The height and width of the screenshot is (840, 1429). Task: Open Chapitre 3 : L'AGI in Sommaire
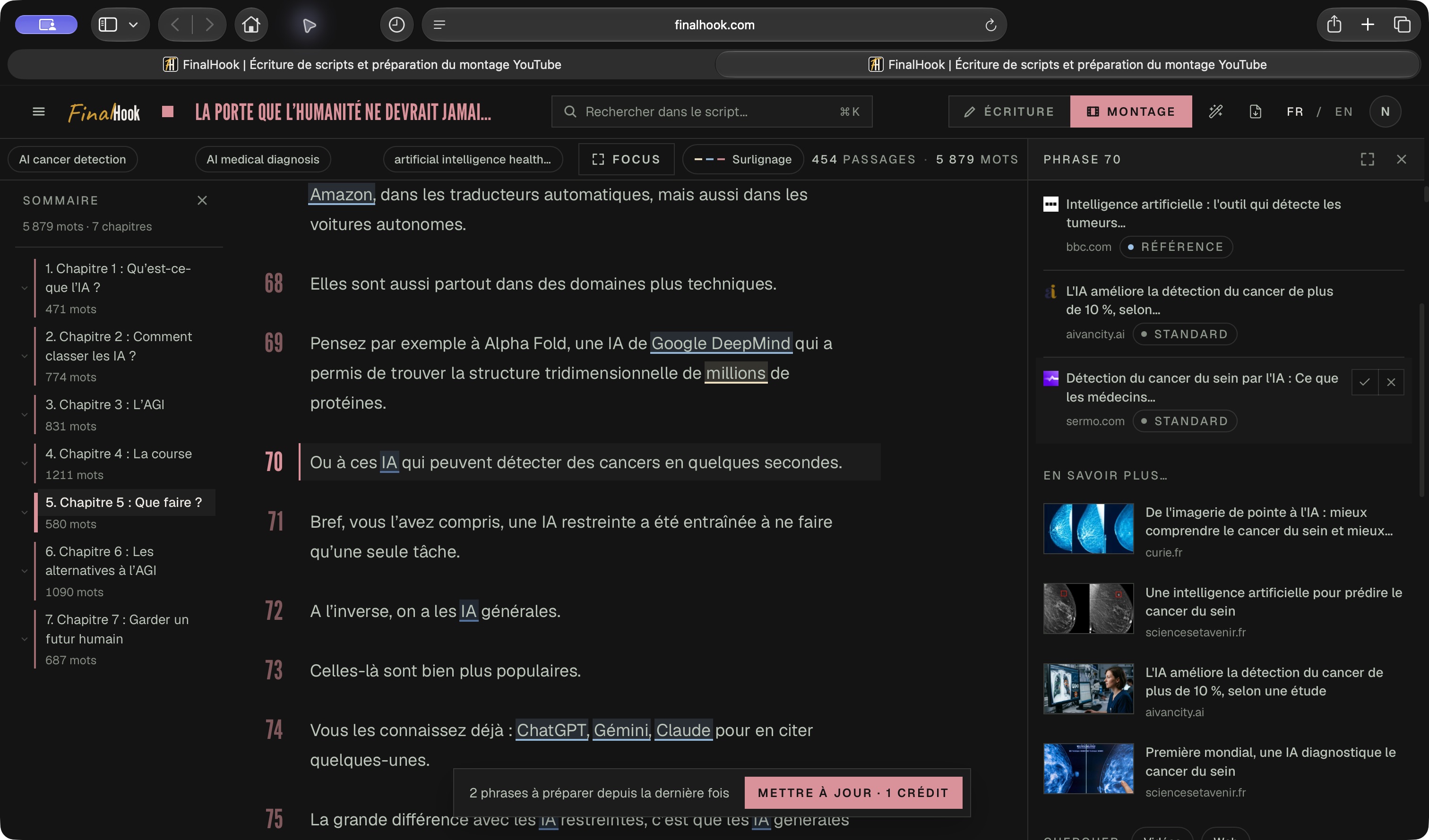pyautogui.click(x=105, y=405)
